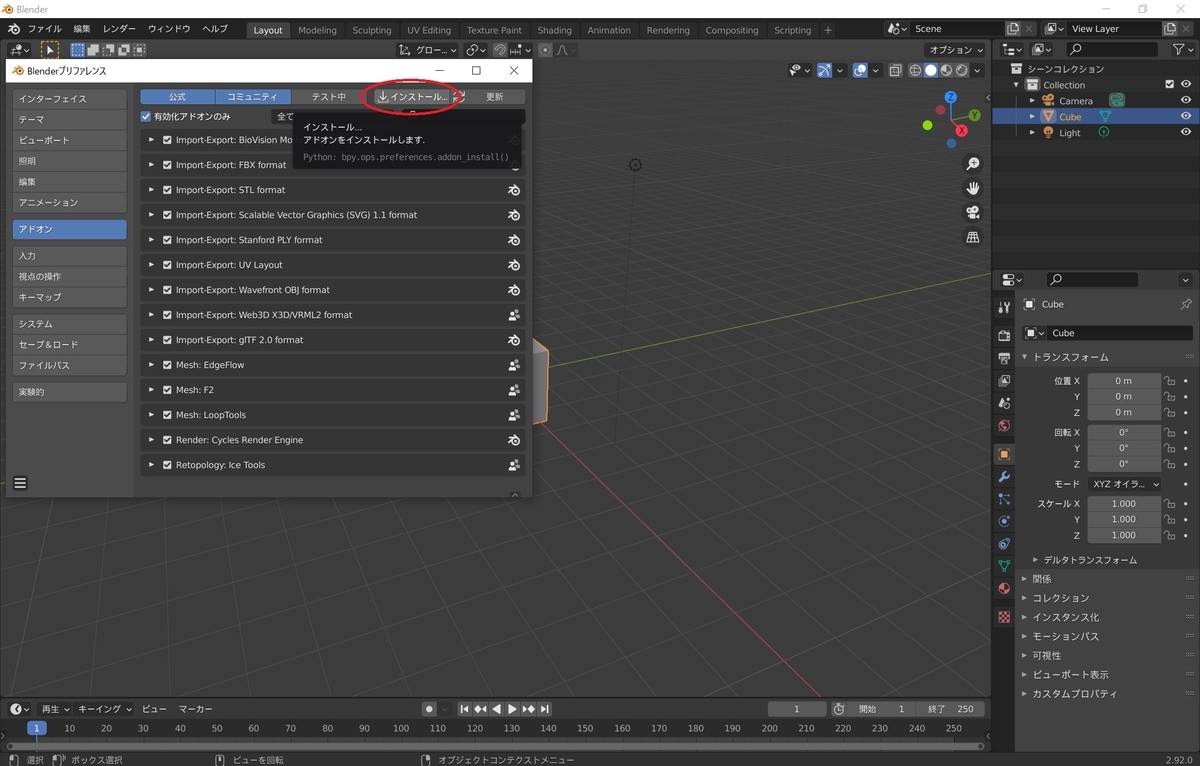1200x766 pixels.
Task: Uncheck the Import-Export: FBX format addon
Action: (168, 165)
